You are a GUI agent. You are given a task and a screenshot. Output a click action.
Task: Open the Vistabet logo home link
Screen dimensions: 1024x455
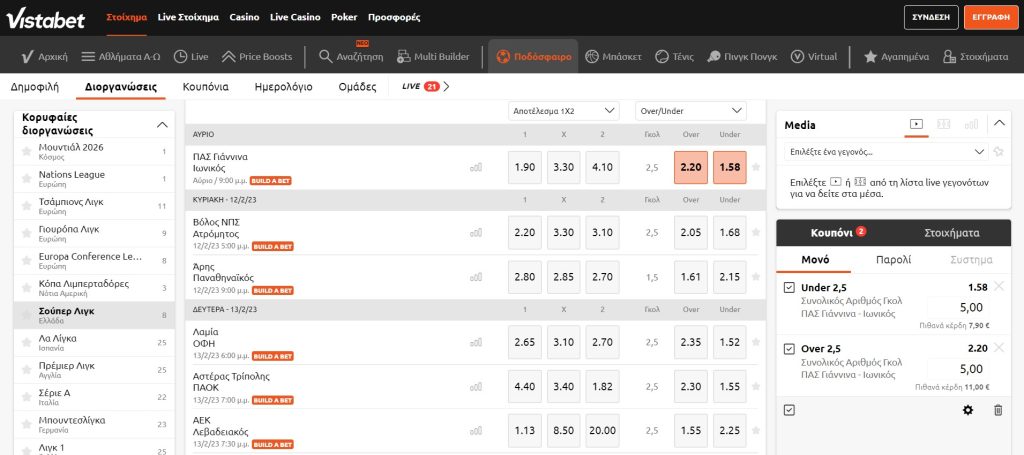click(46, 18)
